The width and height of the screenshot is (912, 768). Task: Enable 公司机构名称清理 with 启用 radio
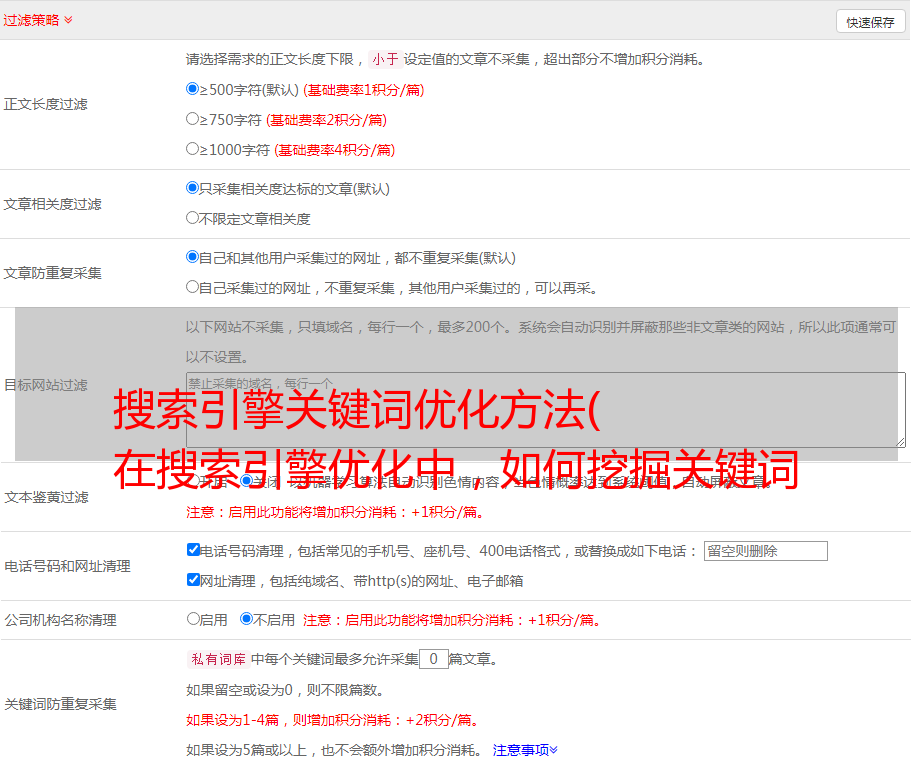[x=194, y=619]
